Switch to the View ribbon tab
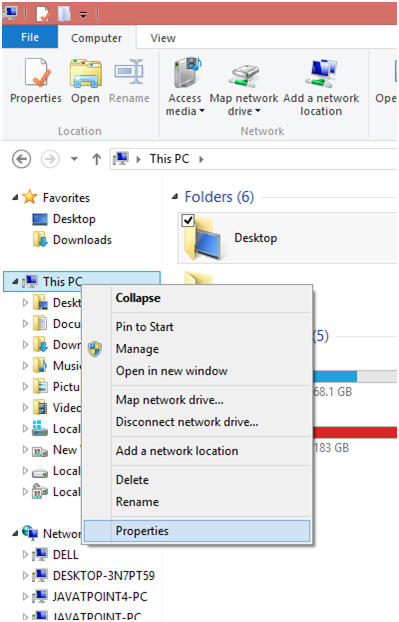The image size is (399, 622). pyautogui.click(x=163, y=38)
